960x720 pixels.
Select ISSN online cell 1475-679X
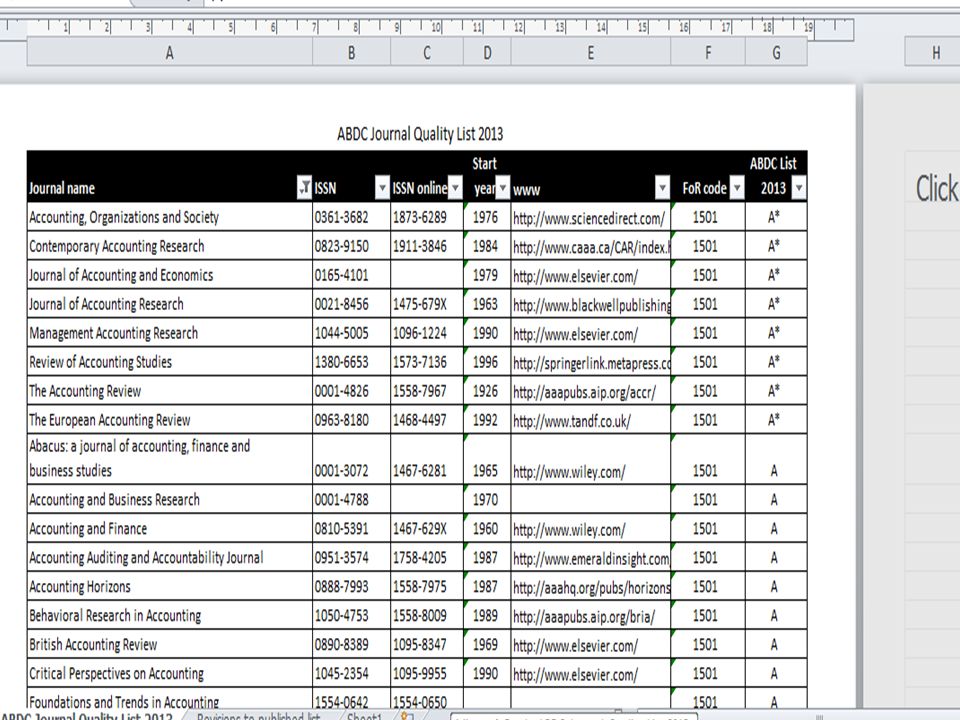[x=427, y=304]
